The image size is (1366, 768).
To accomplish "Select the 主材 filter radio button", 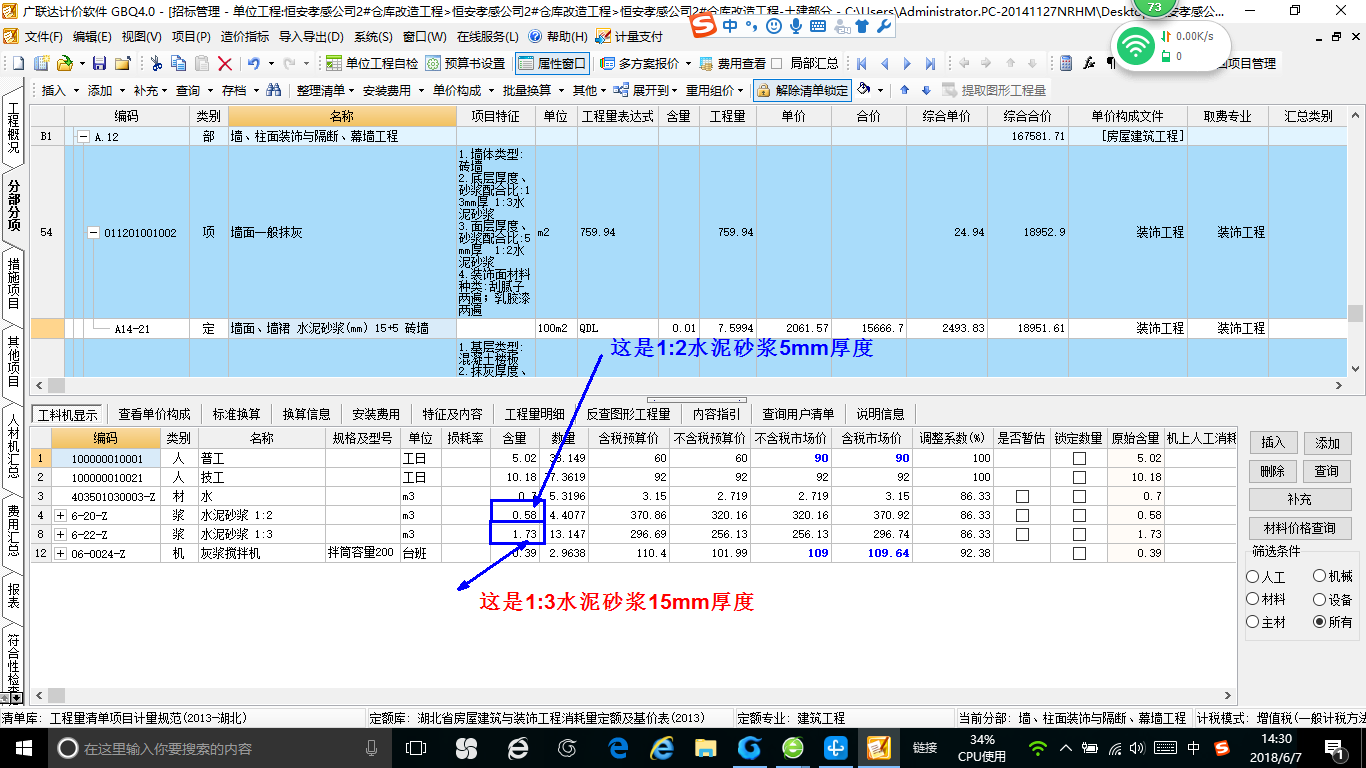I will click(1252, 622).
